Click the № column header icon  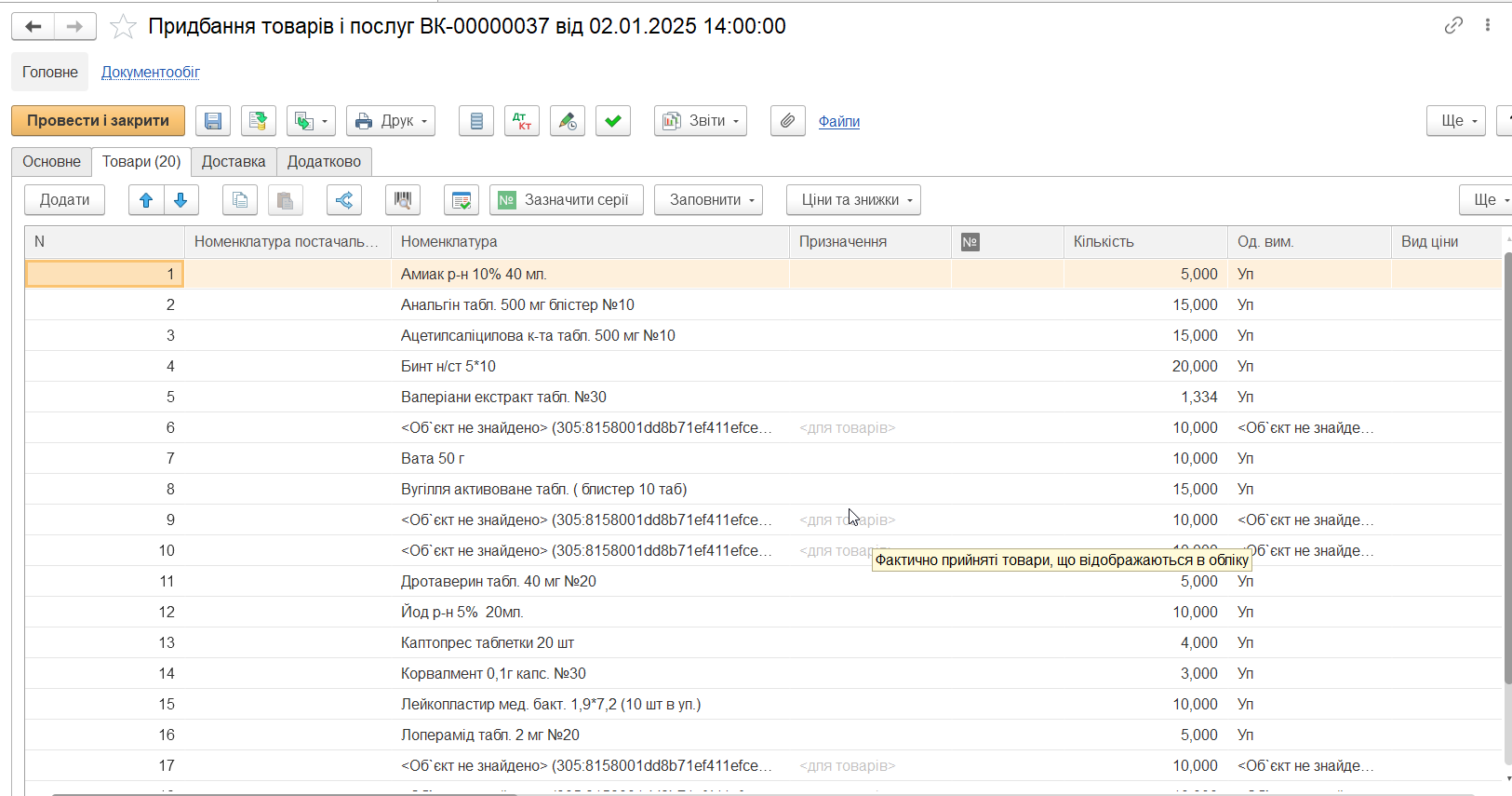(x=970, y=242)
